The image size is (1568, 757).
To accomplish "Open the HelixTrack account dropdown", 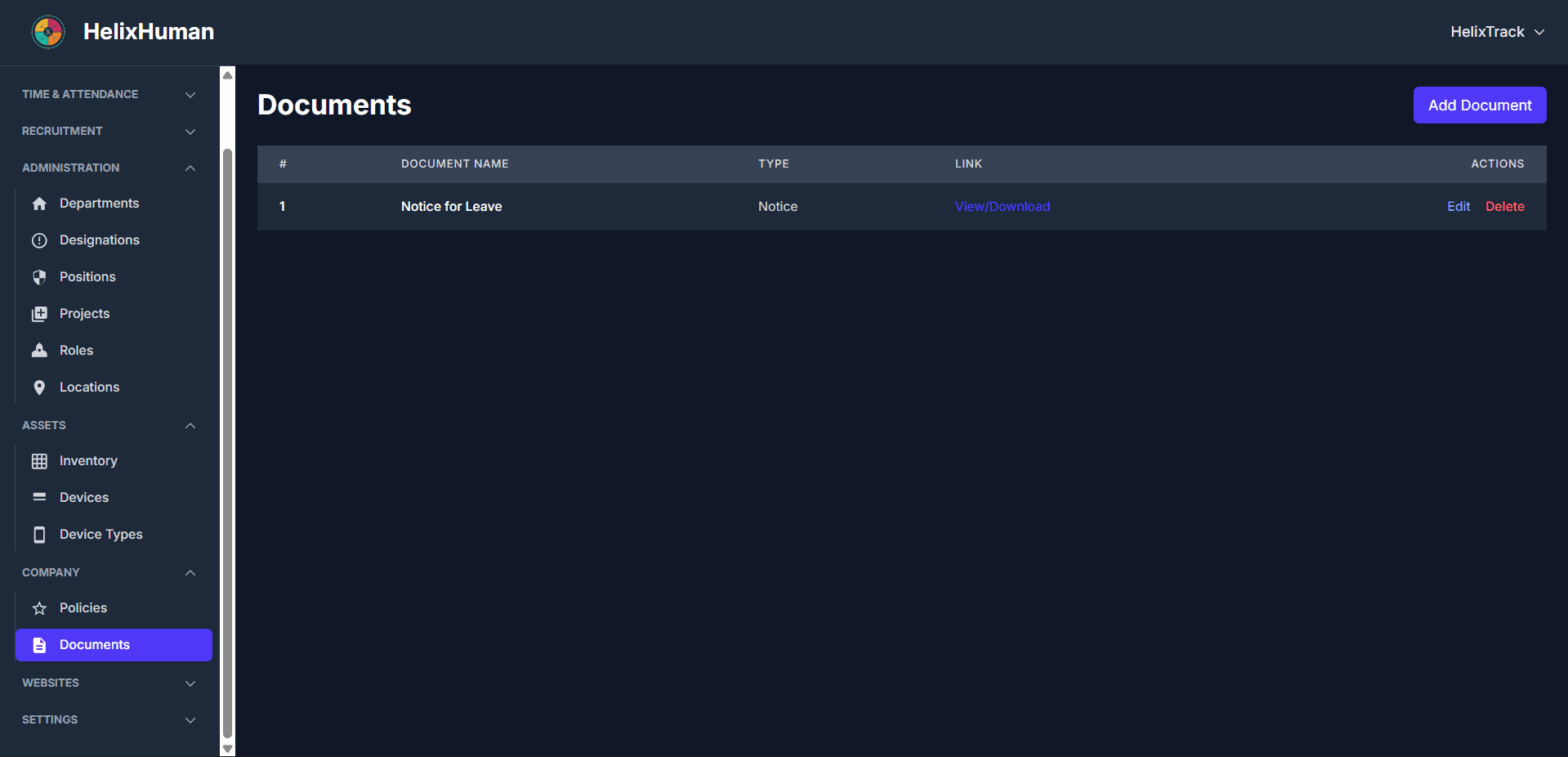I will point(1497,32).
